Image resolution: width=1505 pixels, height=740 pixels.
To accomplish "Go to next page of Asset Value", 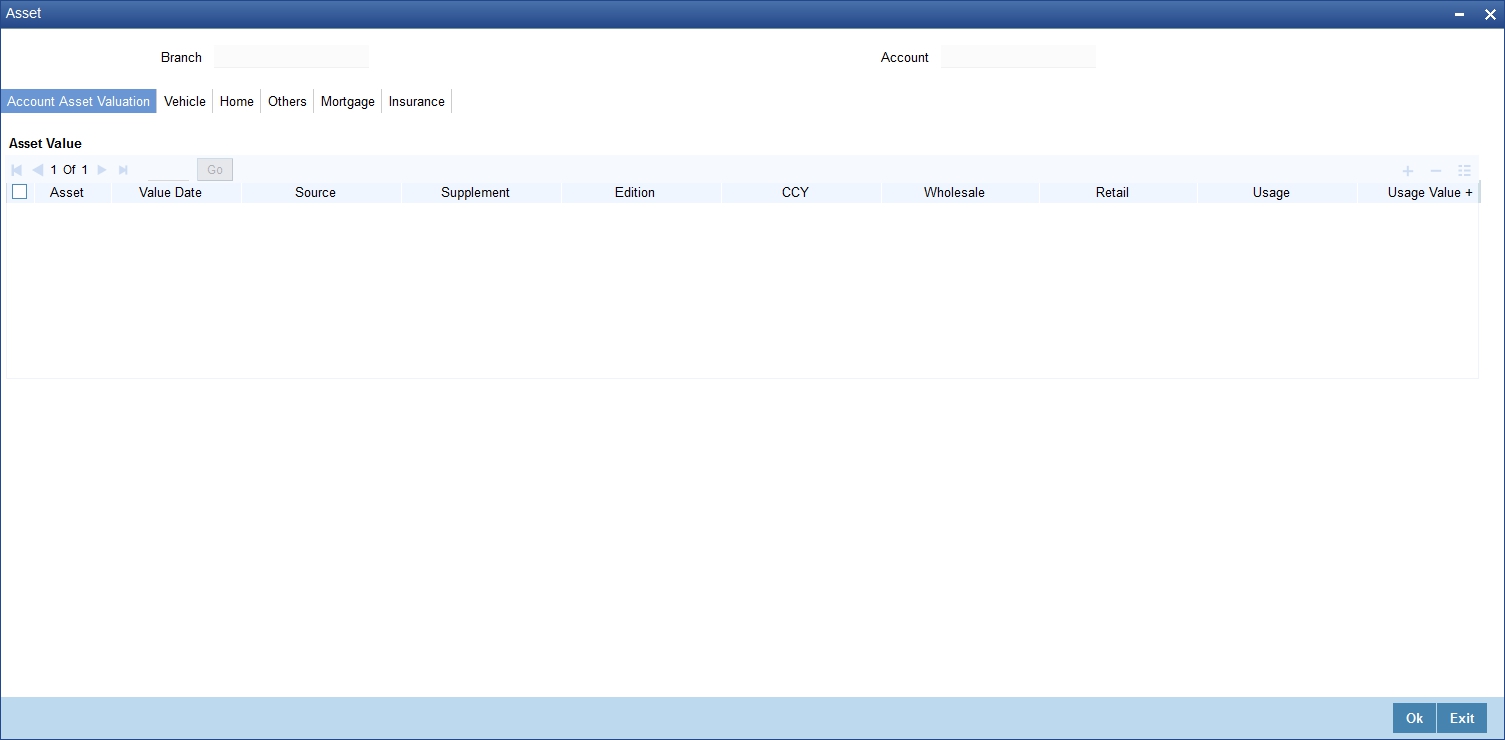I will (x=102, y=170).
